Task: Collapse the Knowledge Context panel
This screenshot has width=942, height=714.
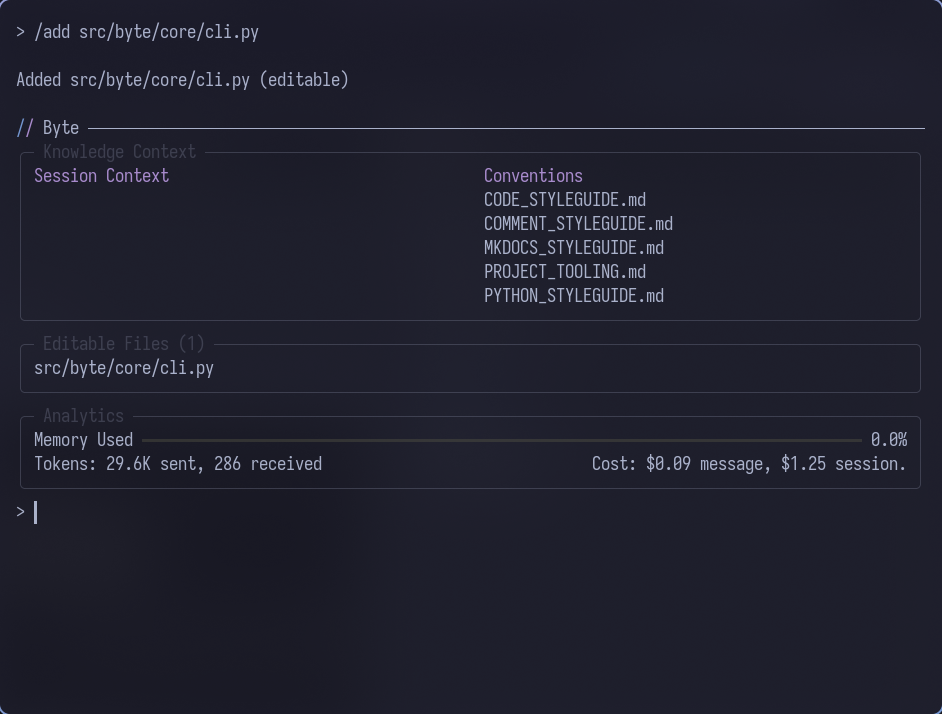Action: coord(118,152)
